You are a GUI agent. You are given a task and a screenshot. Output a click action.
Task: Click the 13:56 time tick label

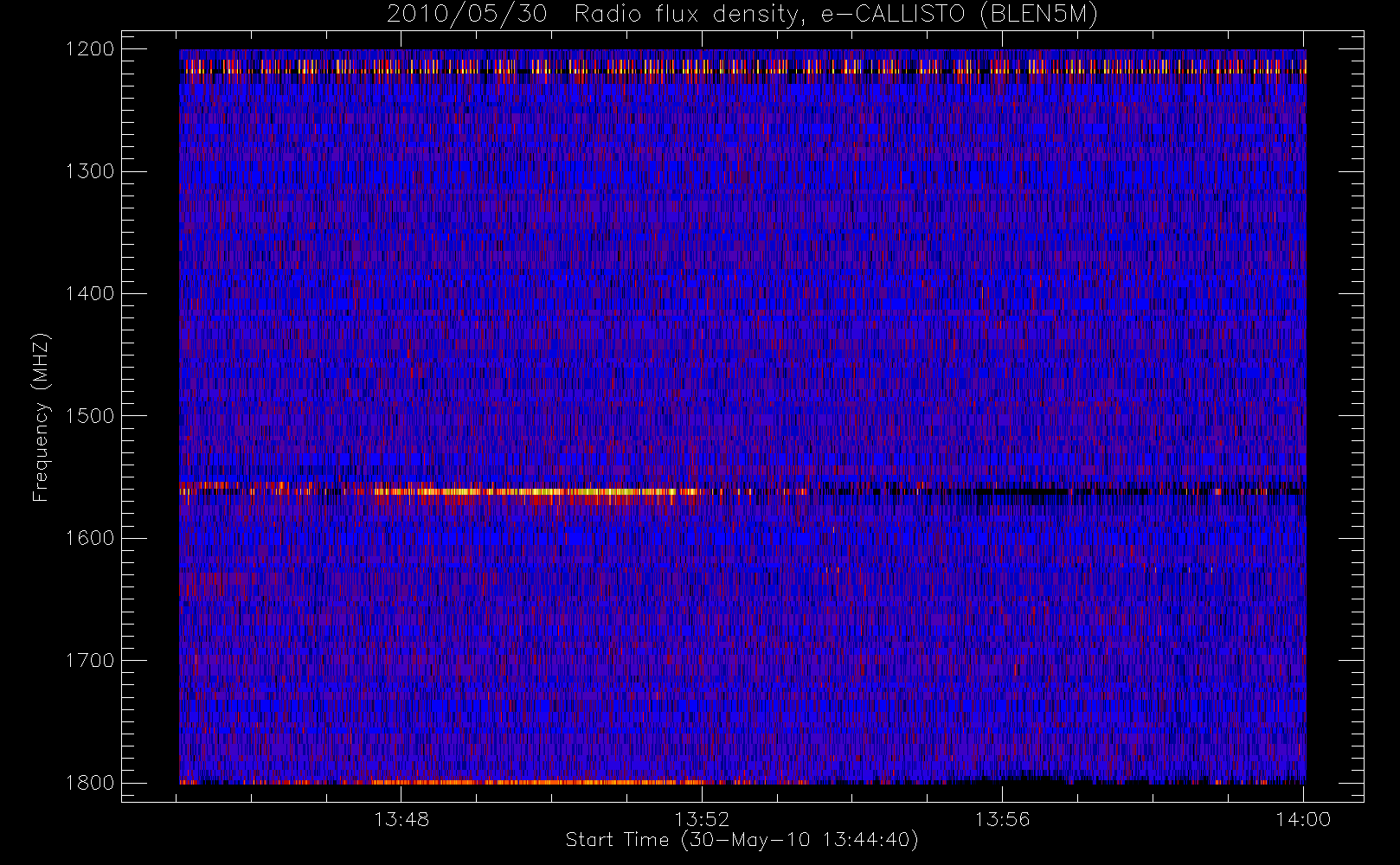[1002, 819]
